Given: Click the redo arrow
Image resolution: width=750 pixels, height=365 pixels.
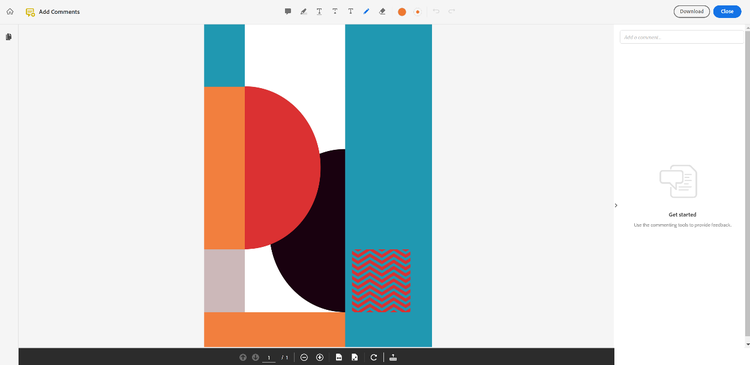Looking at the screenshot, I should coord(452,11).
